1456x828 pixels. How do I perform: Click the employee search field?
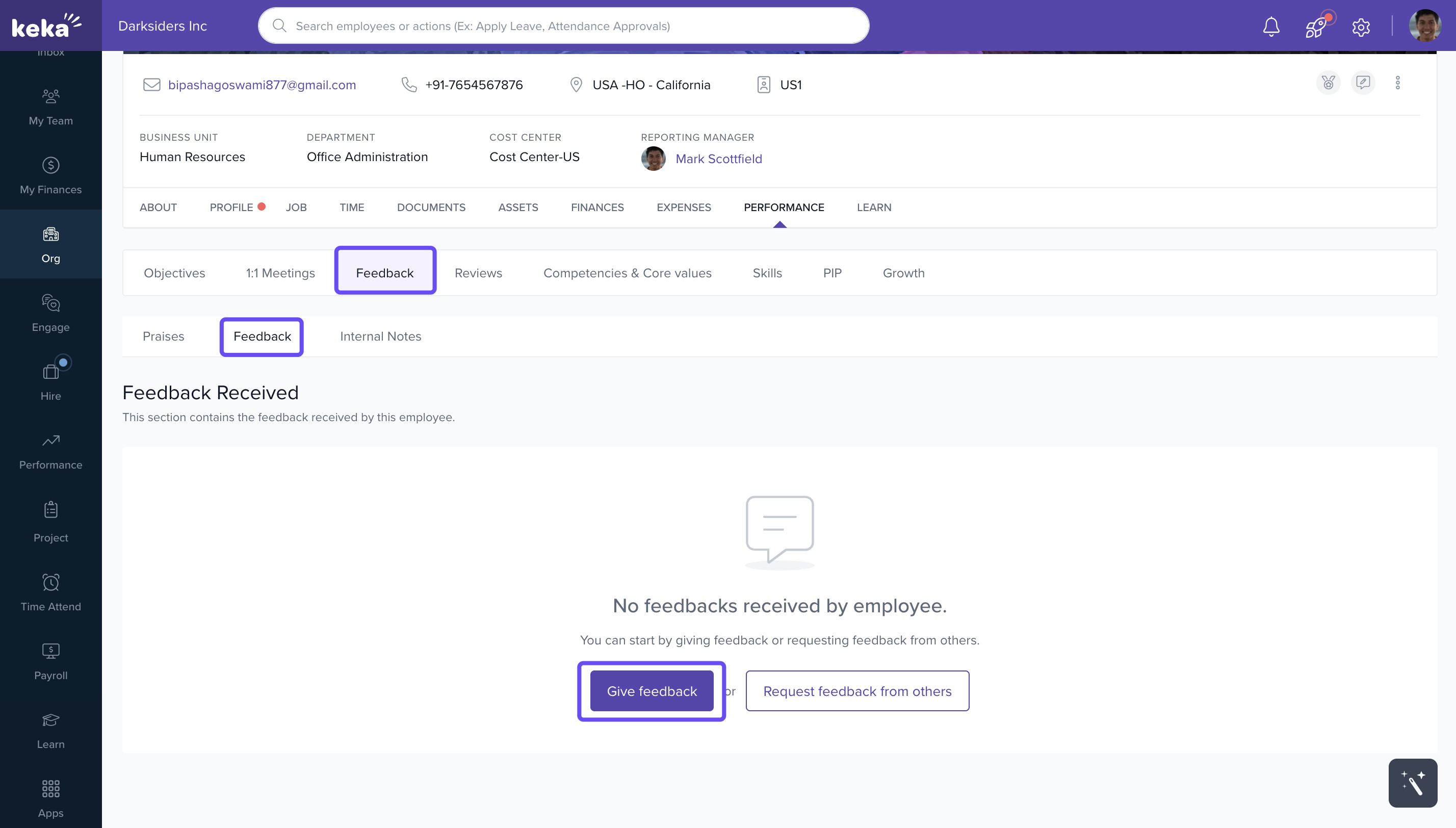pyautogui.click(x=563, y=26)
